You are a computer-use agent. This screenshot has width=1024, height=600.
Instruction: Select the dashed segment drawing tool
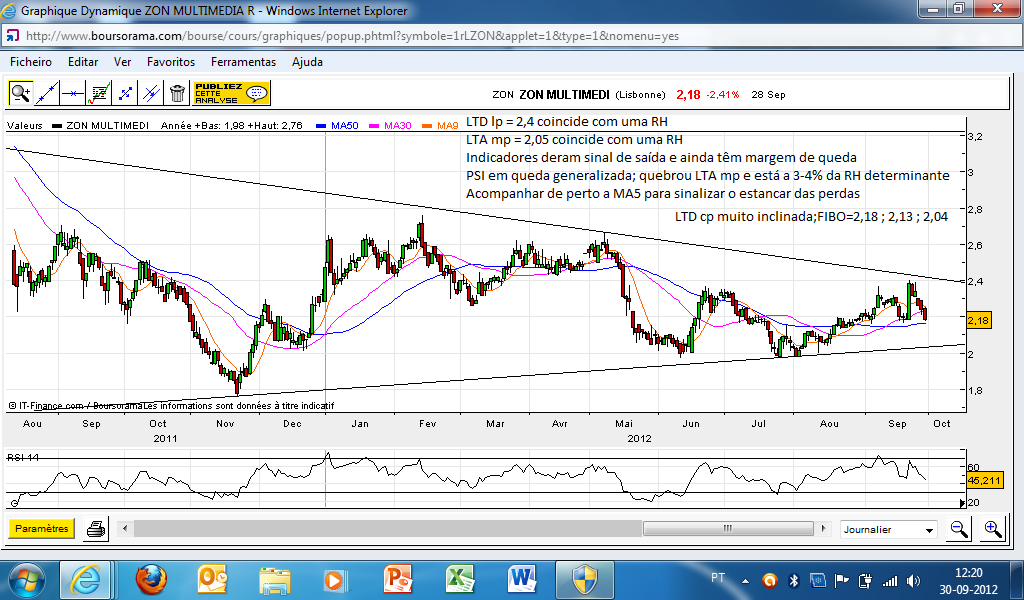coord(125,93)
